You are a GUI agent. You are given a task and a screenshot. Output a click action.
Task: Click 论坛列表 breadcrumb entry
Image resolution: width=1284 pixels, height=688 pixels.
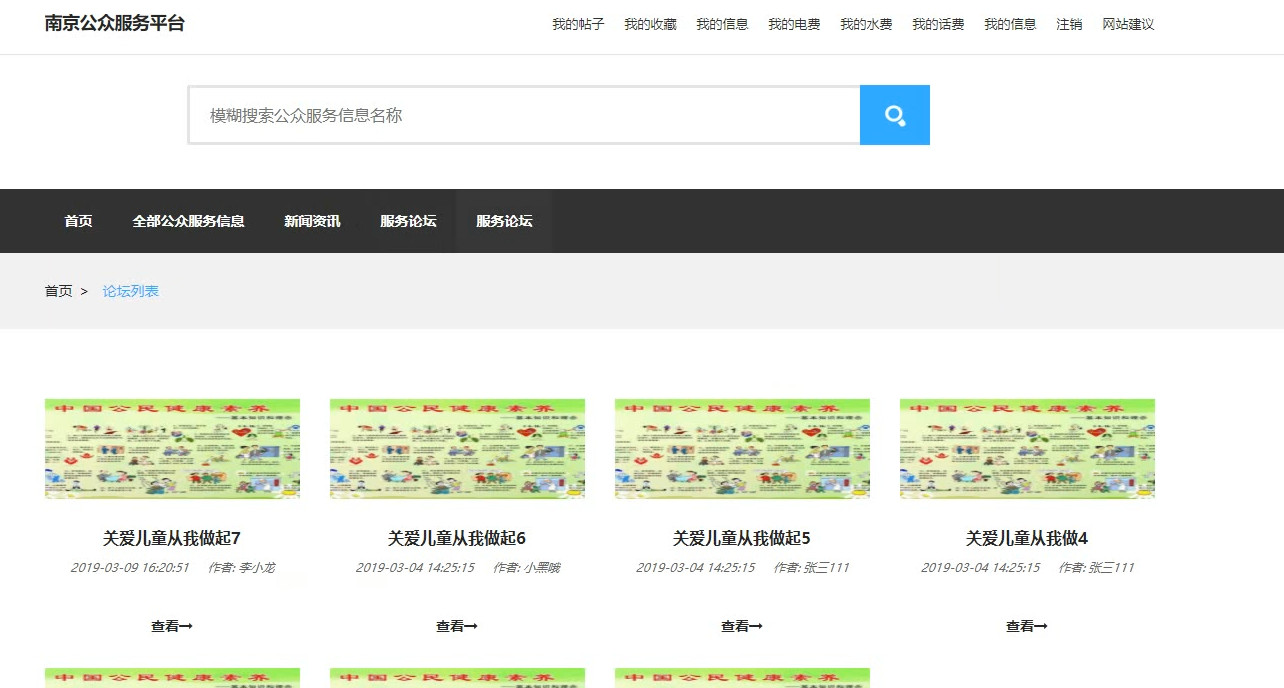pyautogui.click(x=131, y=291)
